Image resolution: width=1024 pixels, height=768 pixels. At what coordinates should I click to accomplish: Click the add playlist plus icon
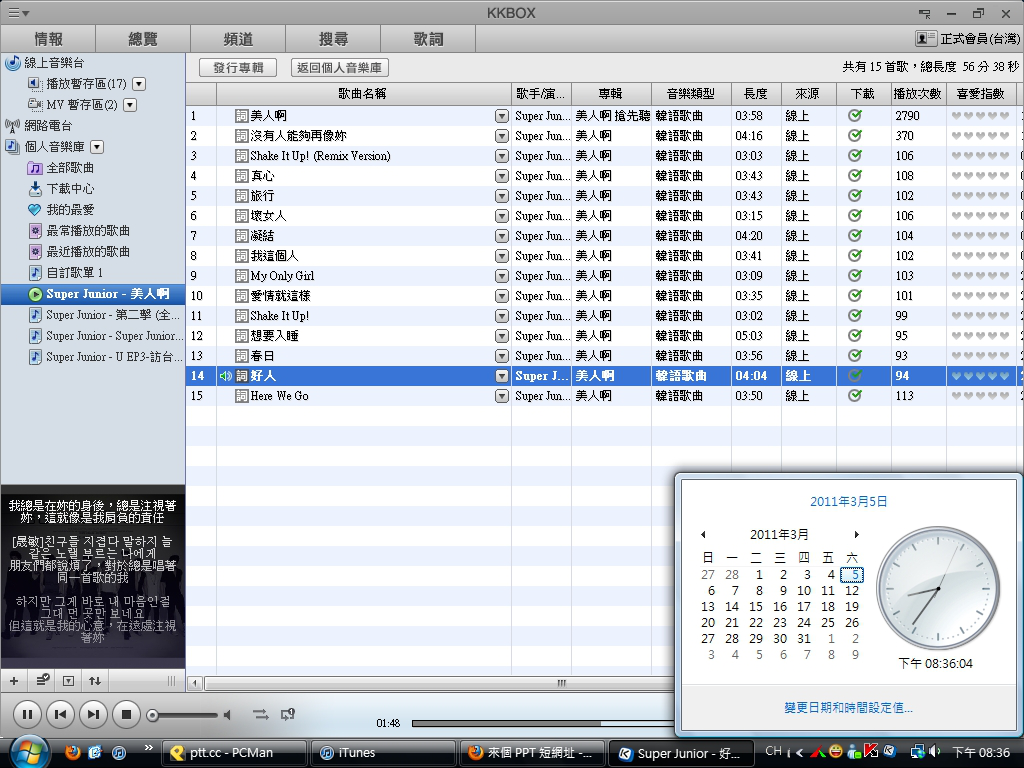pos(14,681)
